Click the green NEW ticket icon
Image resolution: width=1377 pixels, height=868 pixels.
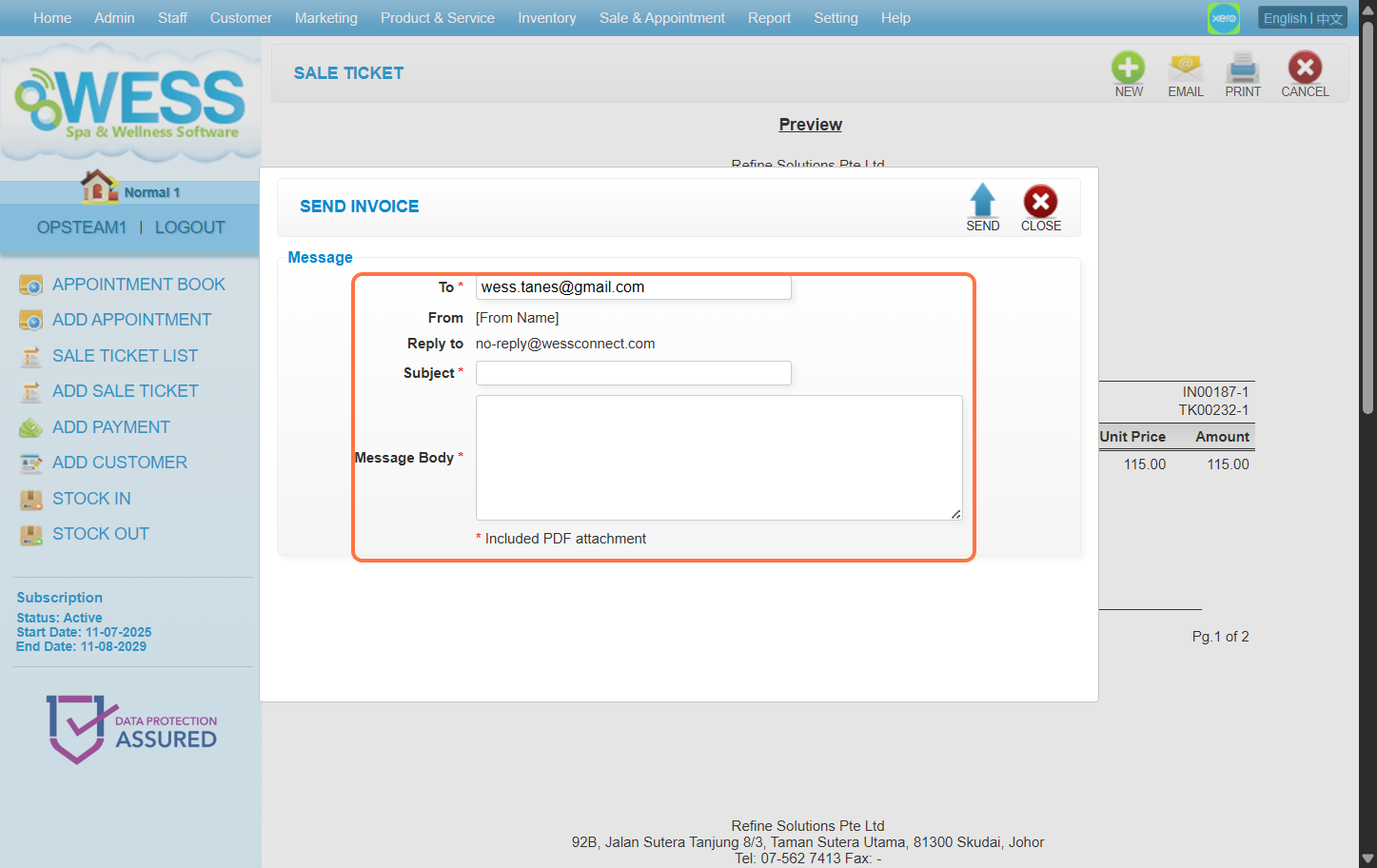click(x=1129, y=69)
